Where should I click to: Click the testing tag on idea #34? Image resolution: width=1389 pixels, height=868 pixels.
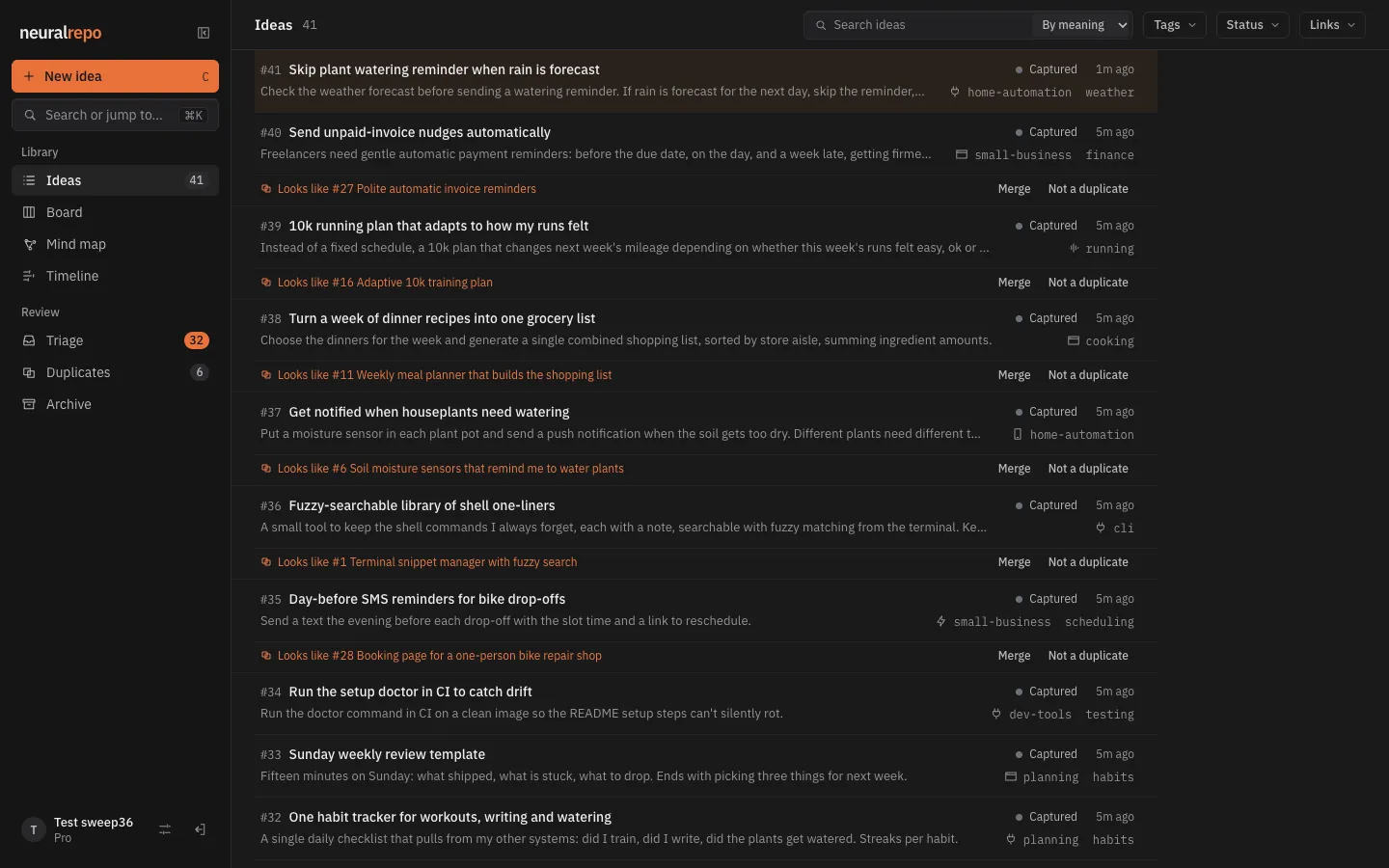pyautogui.click(x=1109, y=715)
